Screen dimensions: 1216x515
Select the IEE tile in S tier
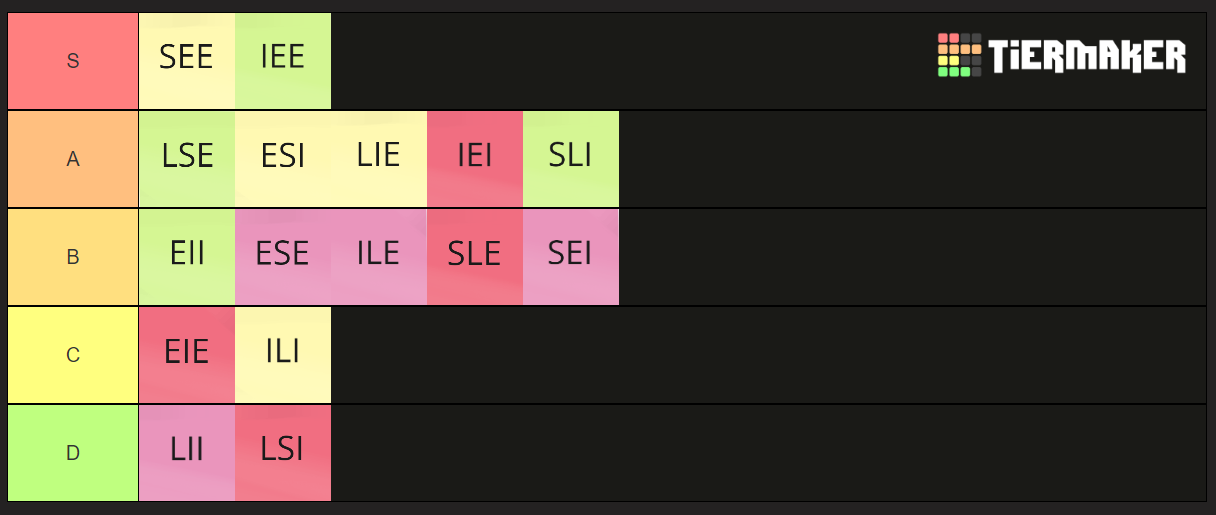(283, 61)
